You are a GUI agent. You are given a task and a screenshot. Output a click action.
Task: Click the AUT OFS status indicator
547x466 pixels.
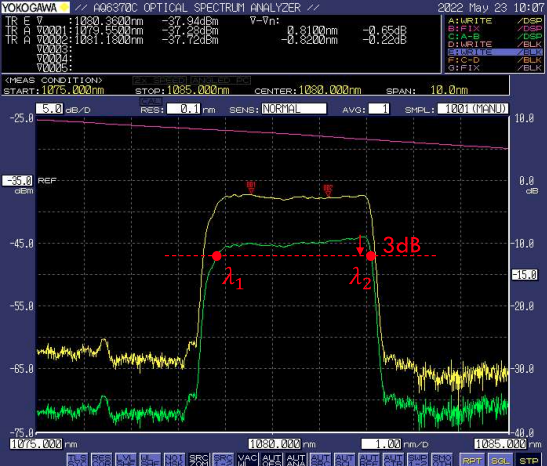(271, 459)
